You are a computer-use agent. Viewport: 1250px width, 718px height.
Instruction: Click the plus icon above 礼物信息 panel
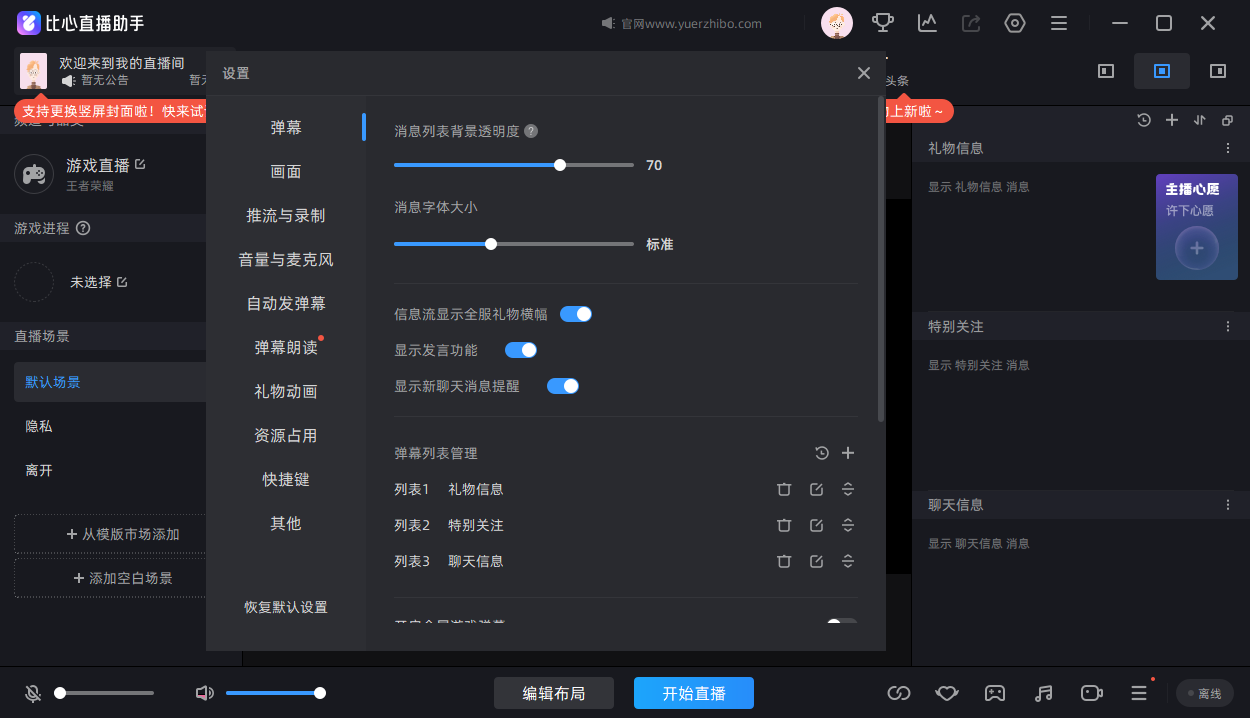click(1172, 120)
